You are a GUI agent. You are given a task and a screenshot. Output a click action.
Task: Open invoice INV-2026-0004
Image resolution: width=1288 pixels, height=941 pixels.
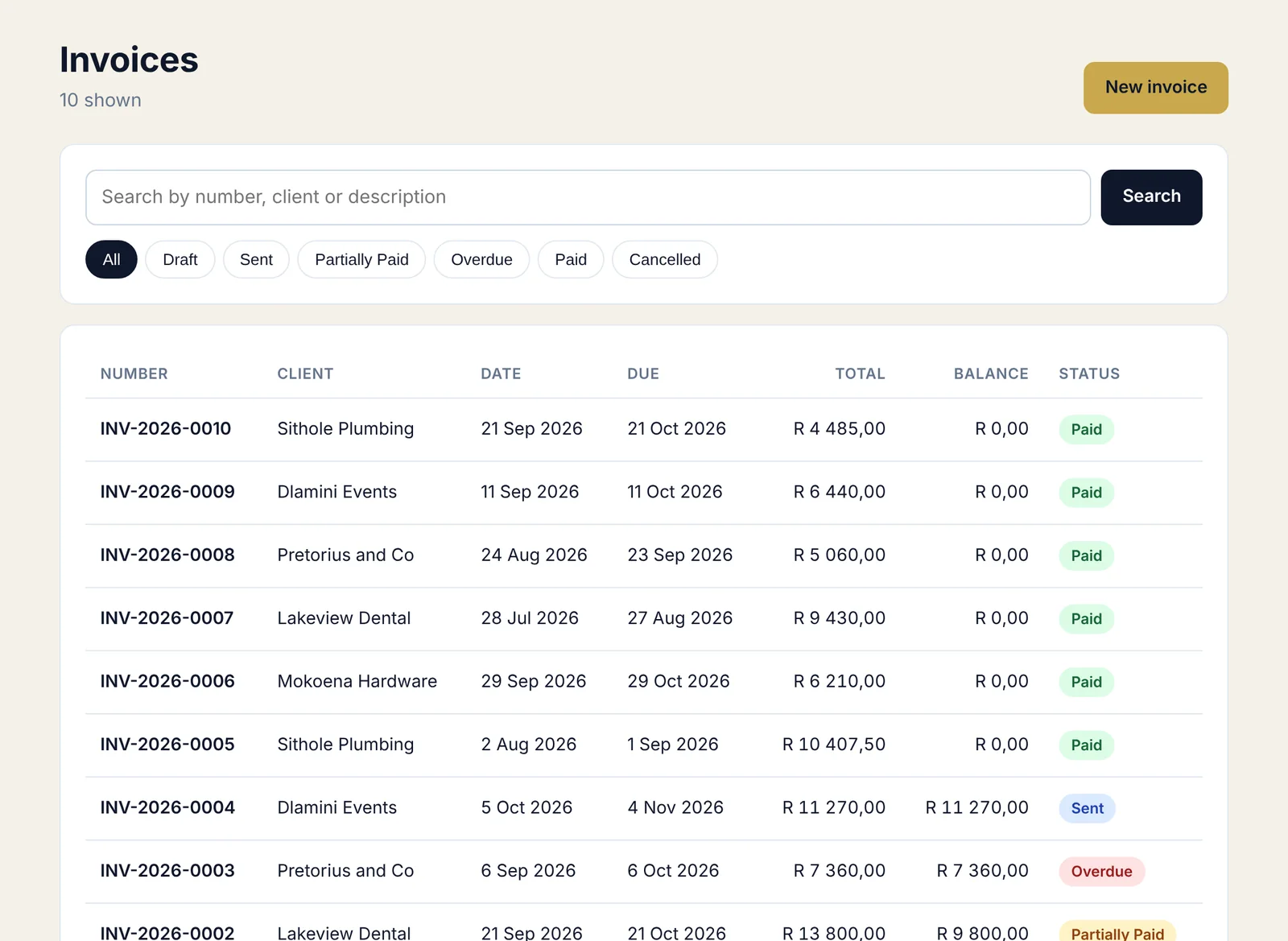coord(167,808)
